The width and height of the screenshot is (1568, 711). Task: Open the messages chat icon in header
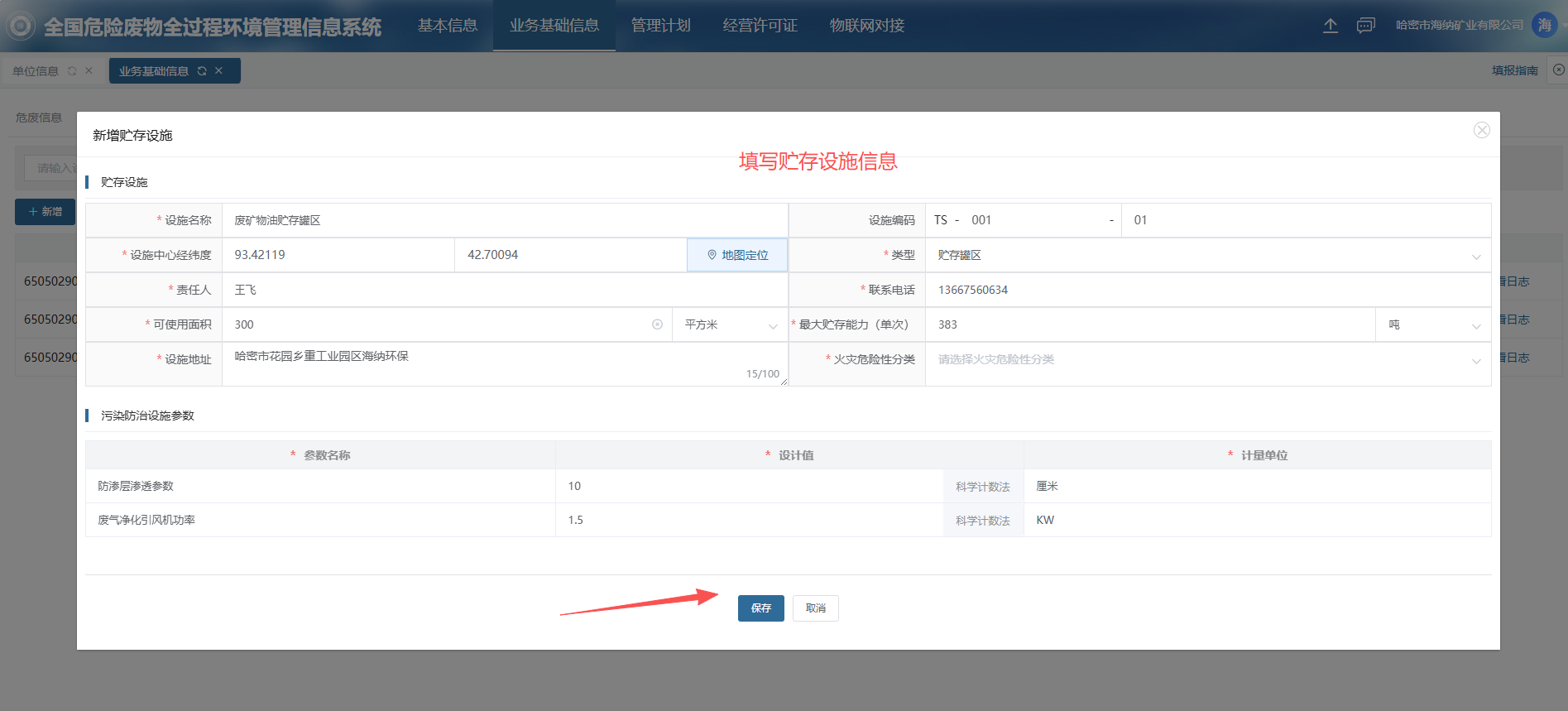pos(1365,26)
